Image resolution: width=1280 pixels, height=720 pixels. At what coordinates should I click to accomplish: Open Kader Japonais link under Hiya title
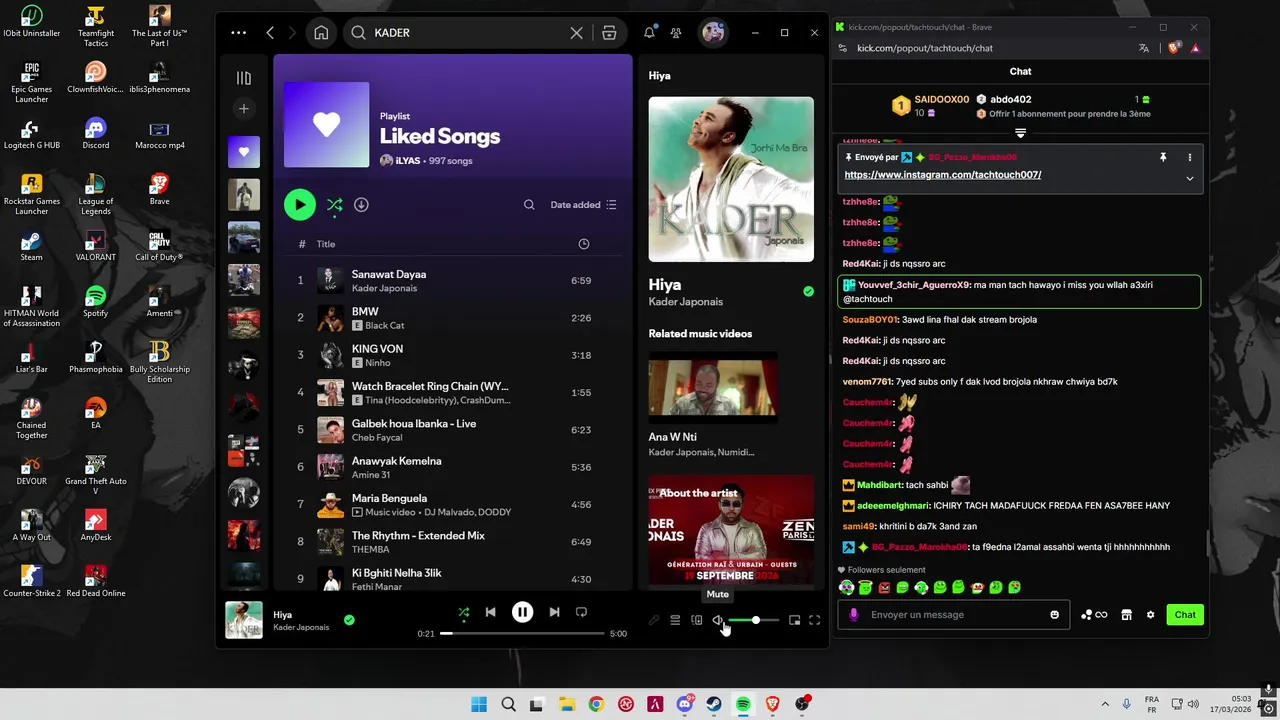tap(686, 302)
